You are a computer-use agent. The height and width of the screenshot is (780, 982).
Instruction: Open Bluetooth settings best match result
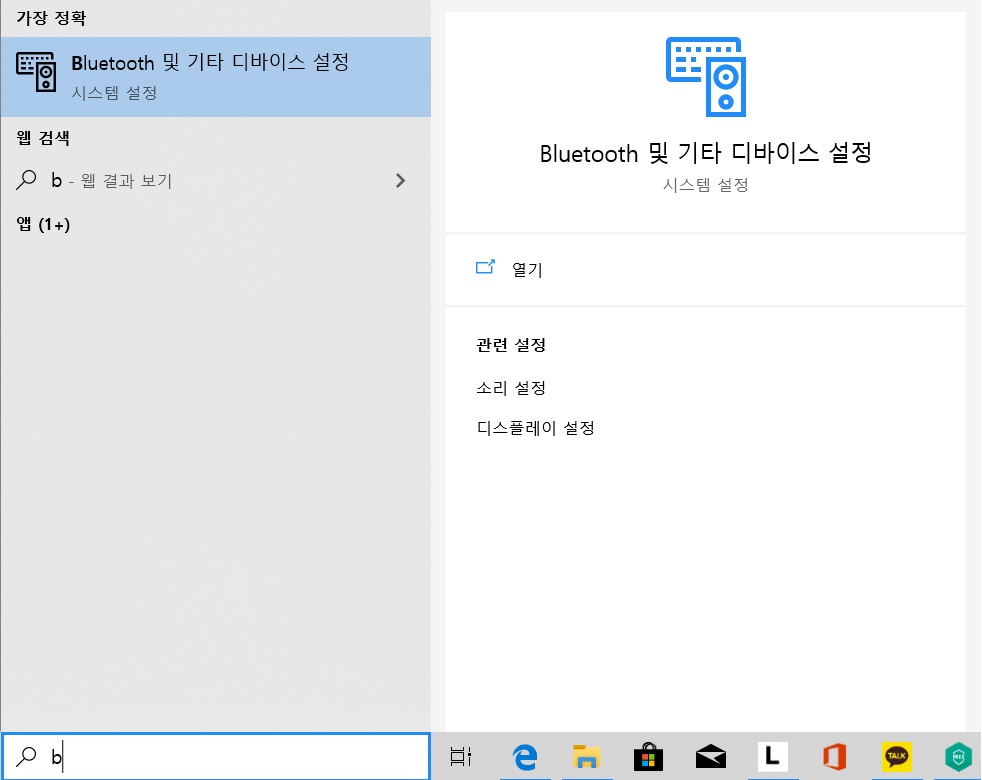click(x=215, y=76)
